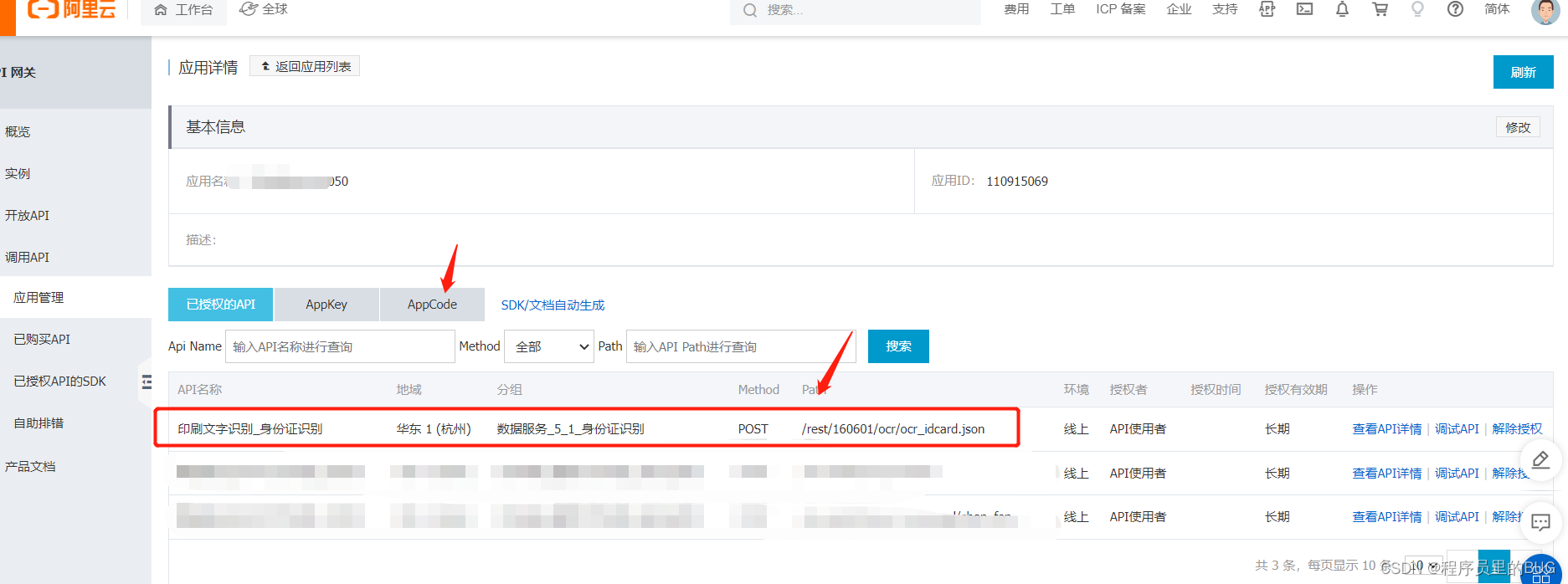Open the 企业 menu
The image size is (1568, 584).
1179,9
